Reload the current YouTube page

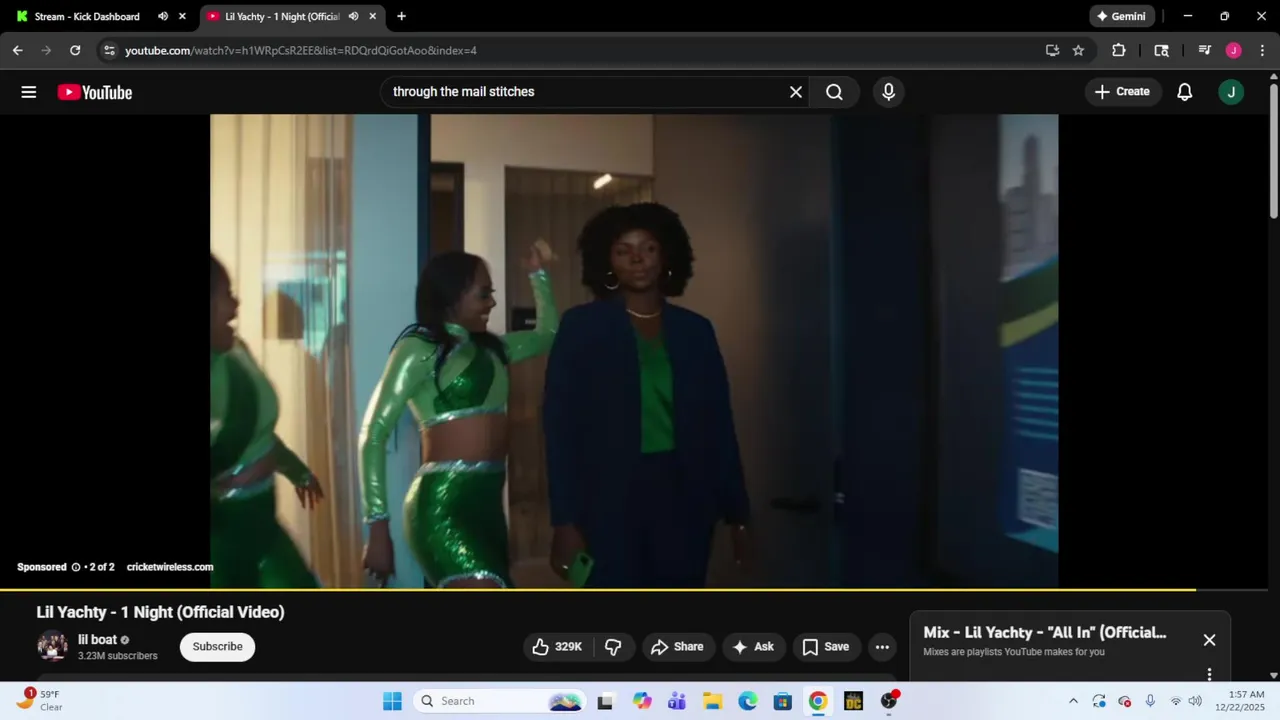click(x=75, y=50)
